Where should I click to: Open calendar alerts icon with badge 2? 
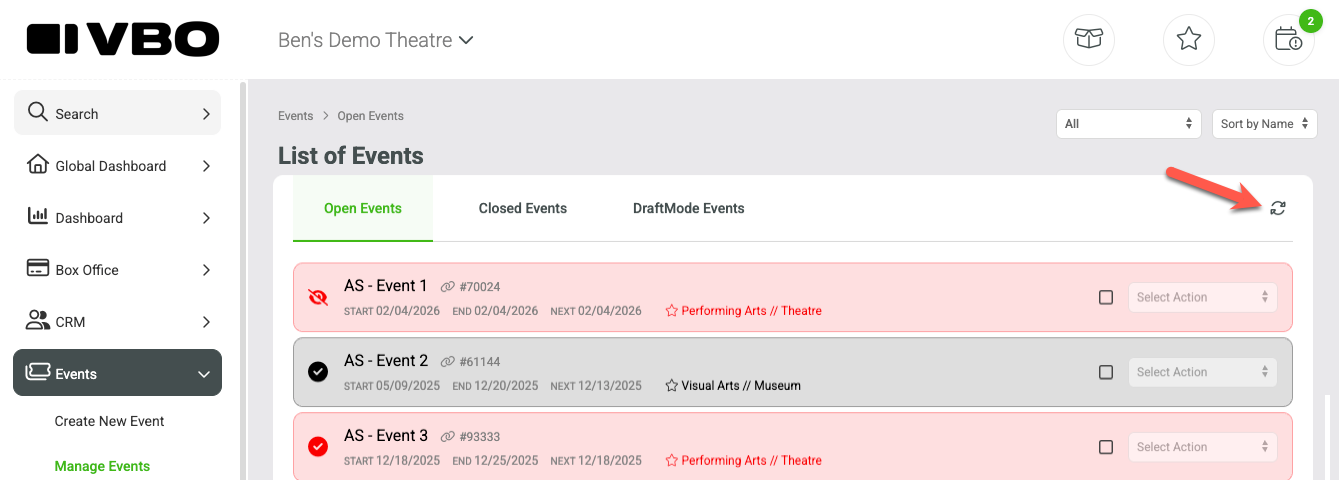[1289, 40]
